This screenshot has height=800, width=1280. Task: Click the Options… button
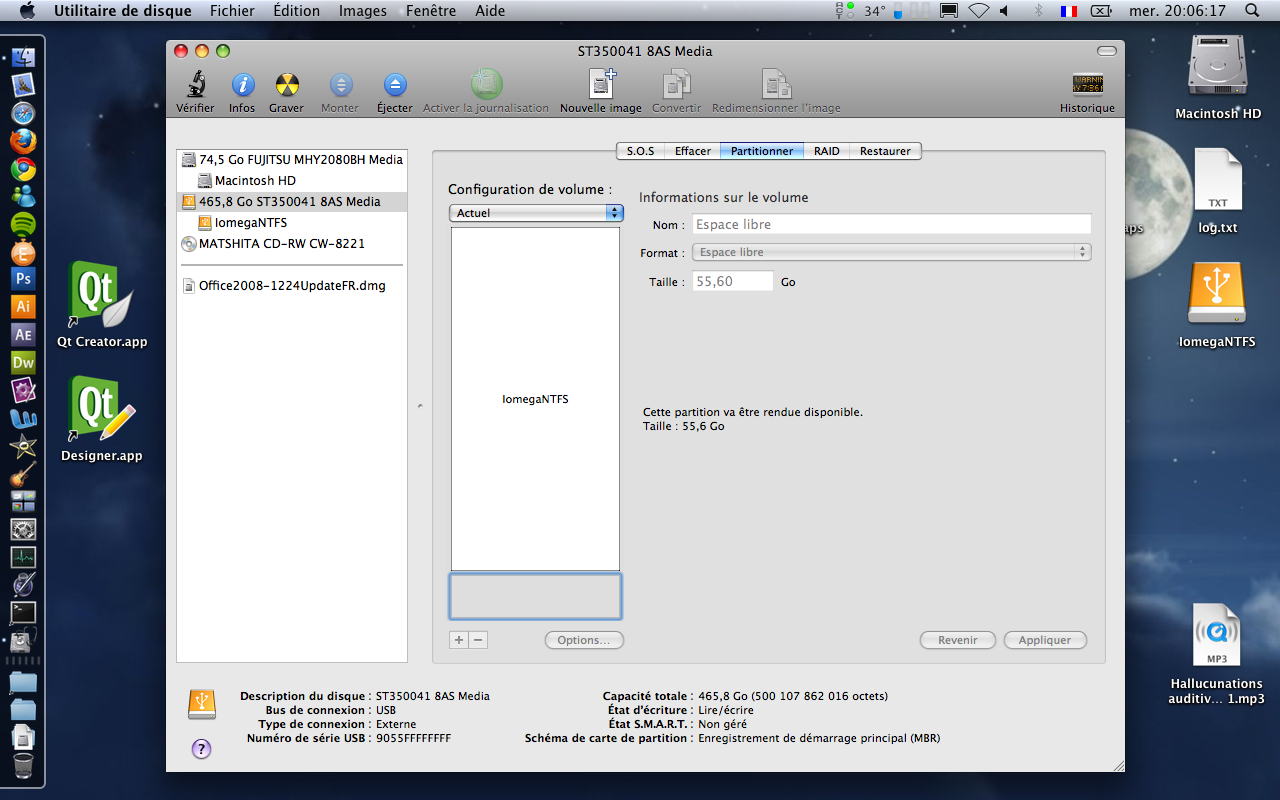click(x=584, y=640)
